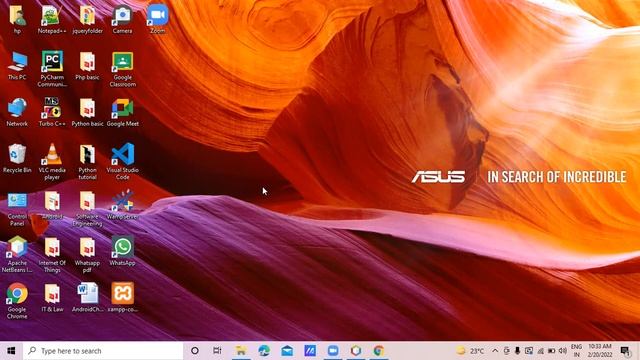Switch the ENG IN input language
This screenshot has width=640, height=360.
[x=576, y=351]
